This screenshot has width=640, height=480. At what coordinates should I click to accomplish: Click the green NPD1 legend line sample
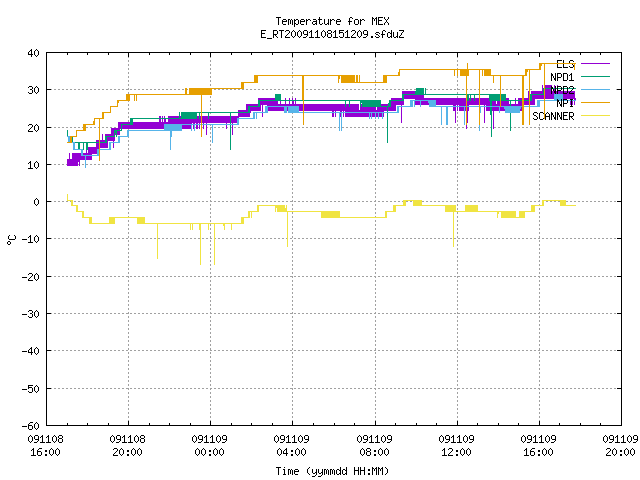[x=595, y=76]
